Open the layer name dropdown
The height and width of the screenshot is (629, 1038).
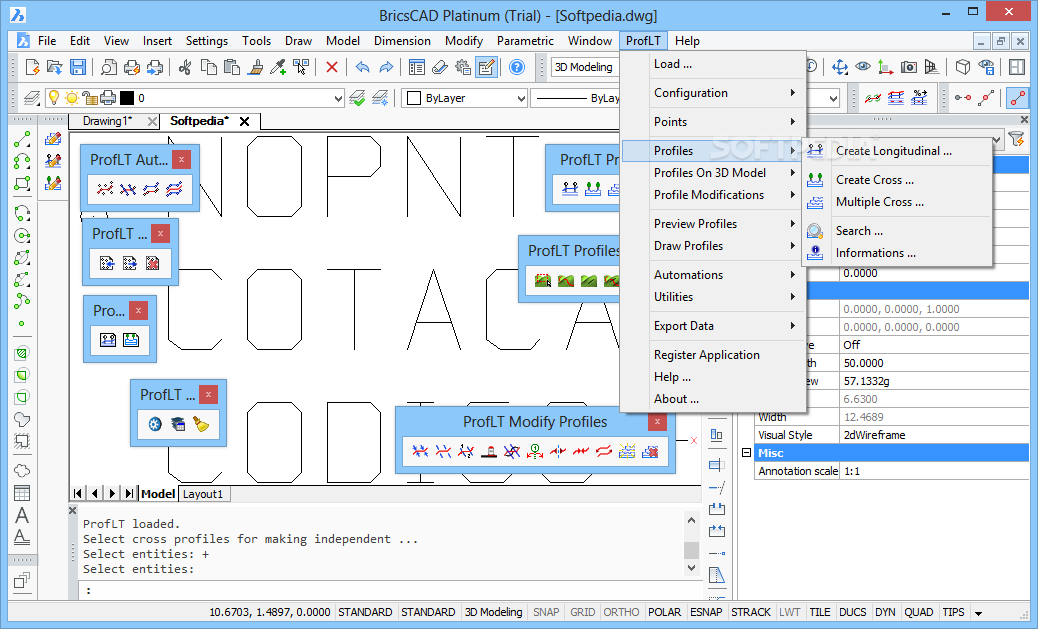[338, 99]
